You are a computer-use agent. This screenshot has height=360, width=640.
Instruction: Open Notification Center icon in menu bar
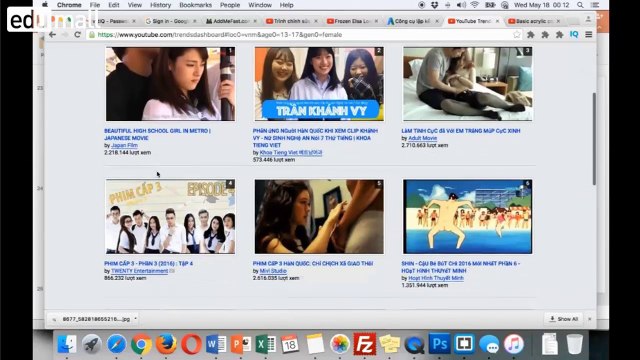[x=595, y=5]
